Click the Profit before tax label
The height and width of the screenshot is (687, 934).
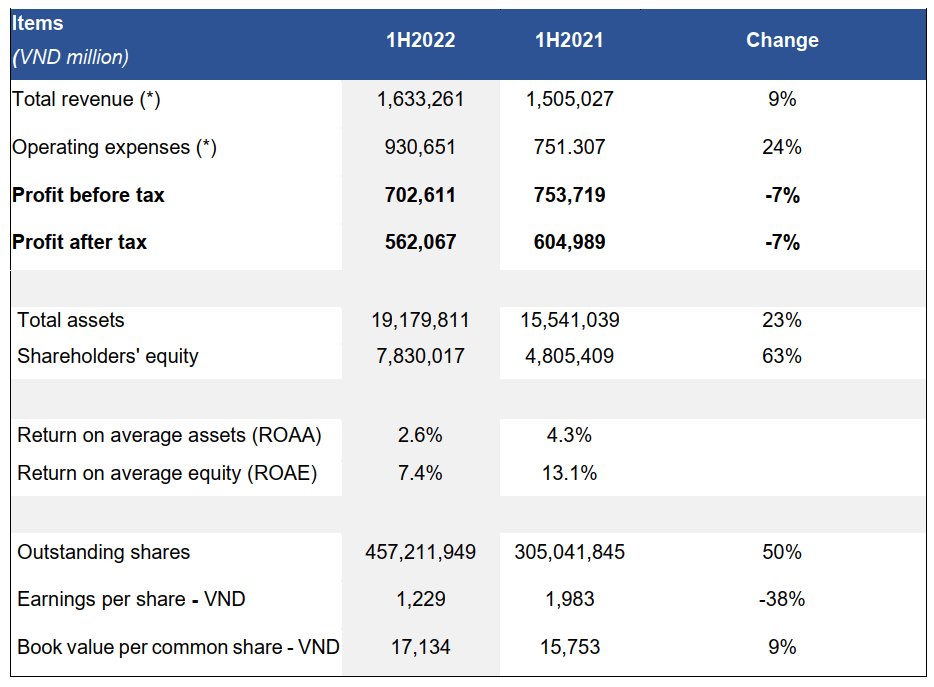88,195
